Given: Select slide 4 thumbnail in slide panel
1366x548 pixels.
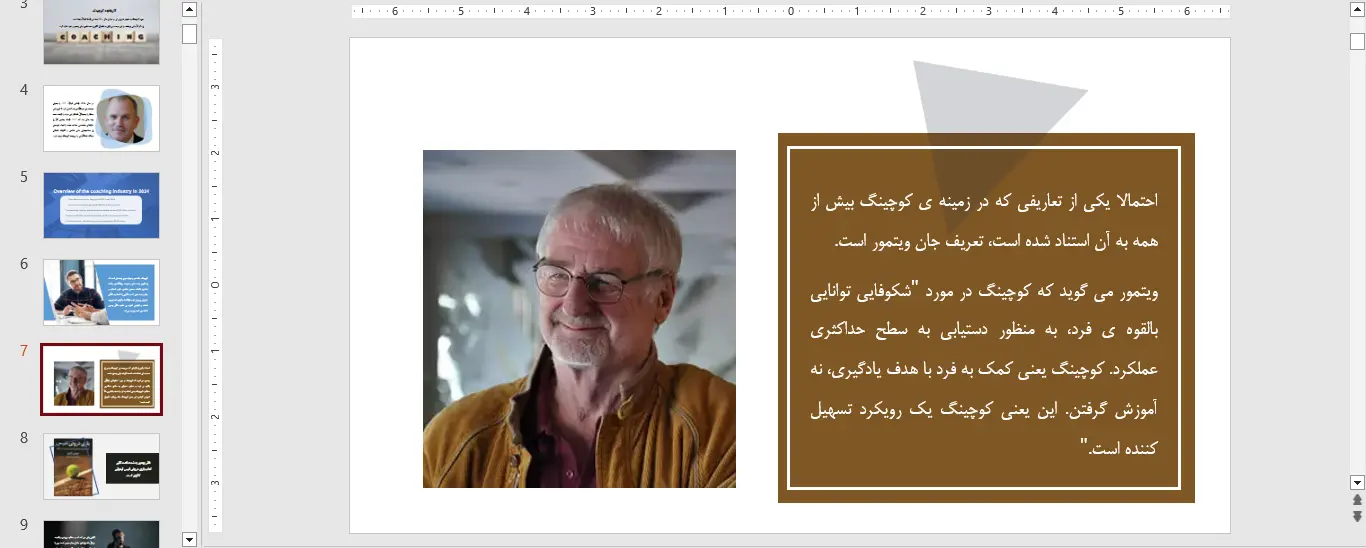Looking at the screenshot, I should 101,118.
